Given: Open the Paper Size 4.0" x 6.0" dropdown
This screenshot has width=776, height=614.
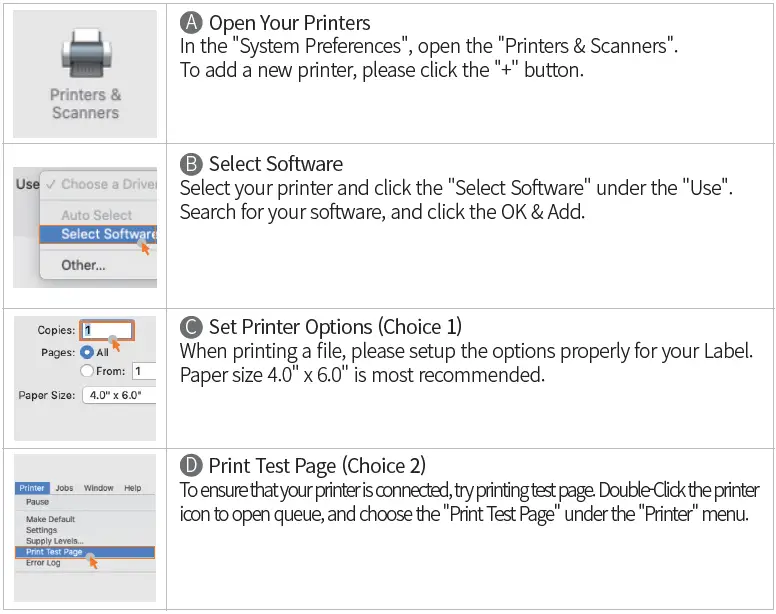Looking at the screenshot, I should click(x=118, y=395).
